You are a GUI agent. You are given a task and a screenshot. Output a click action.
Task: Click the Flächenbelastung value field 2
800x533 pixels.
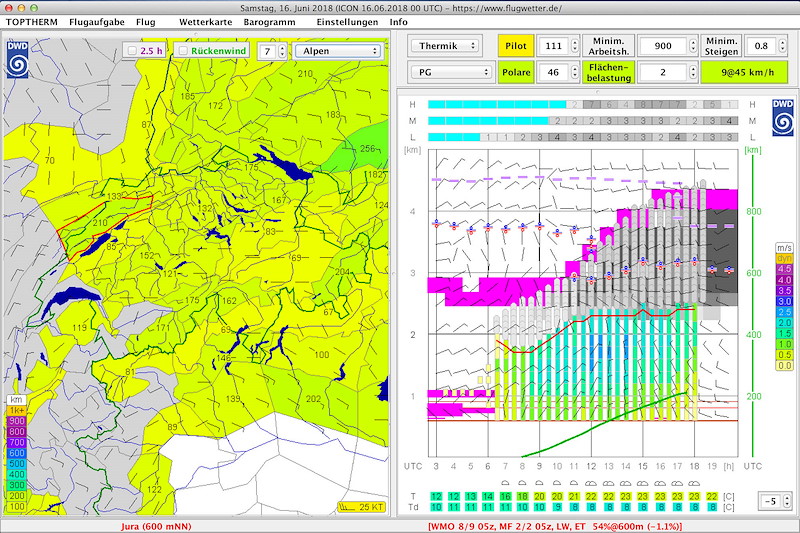tap(663, 72)
